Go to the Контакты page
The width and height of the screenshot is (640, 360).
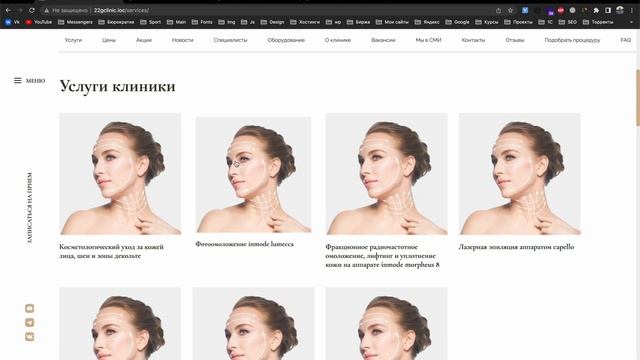(473, 40)
